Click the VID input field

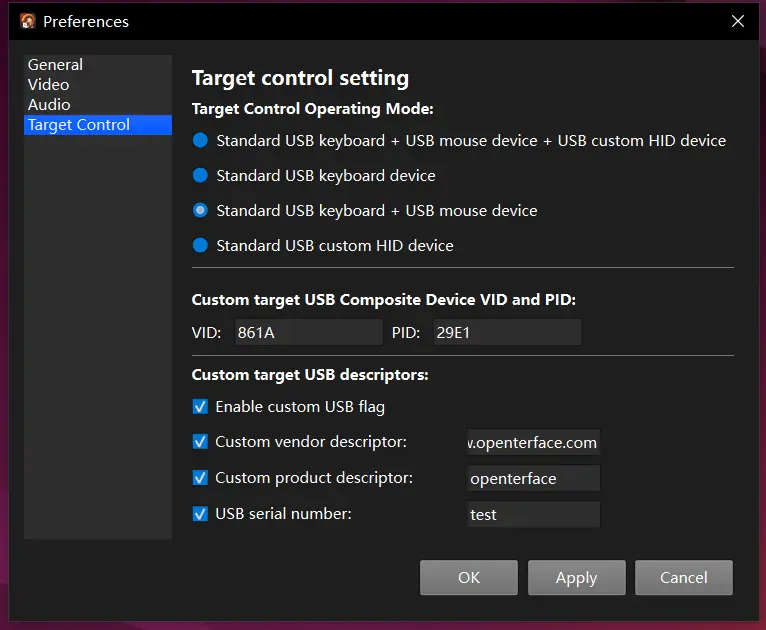pos(307,333)
